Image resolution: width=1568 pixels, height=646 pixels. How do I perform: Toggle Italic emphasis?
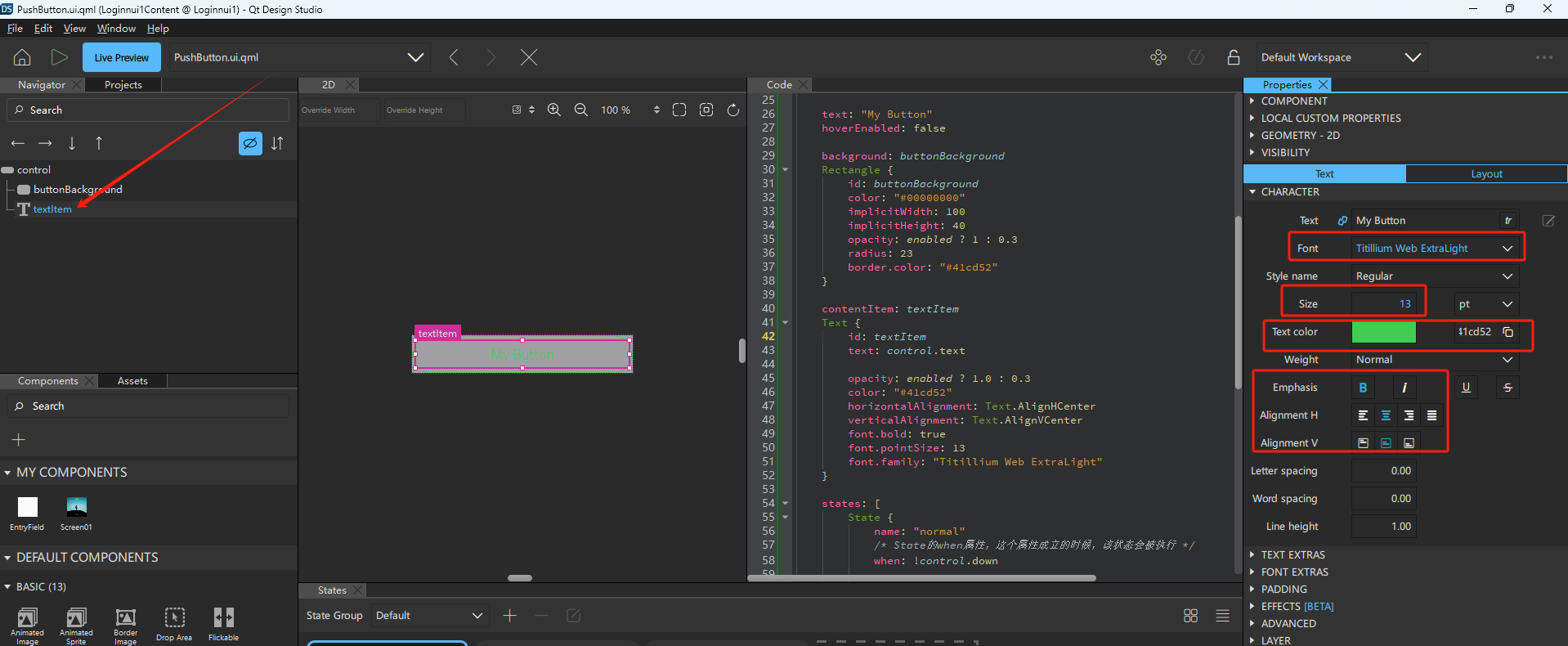pos(1404,388)
